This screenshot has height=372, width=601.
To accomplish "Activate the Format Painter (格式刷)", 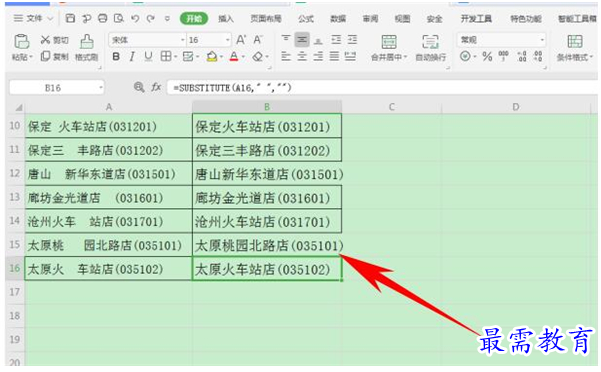I will pos(87,48).
